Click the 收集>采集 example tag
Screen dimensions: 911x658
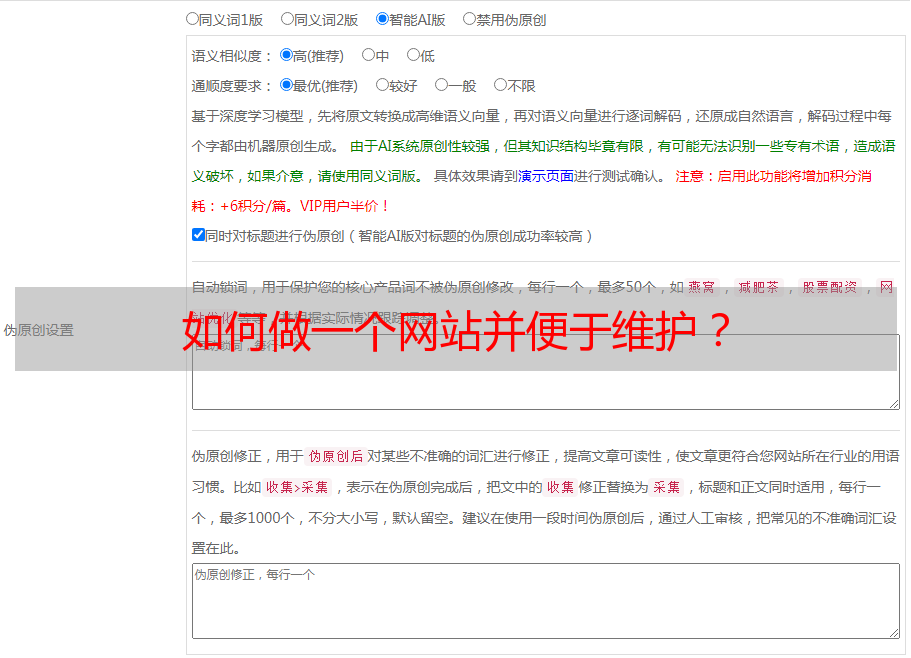point(297,487)
